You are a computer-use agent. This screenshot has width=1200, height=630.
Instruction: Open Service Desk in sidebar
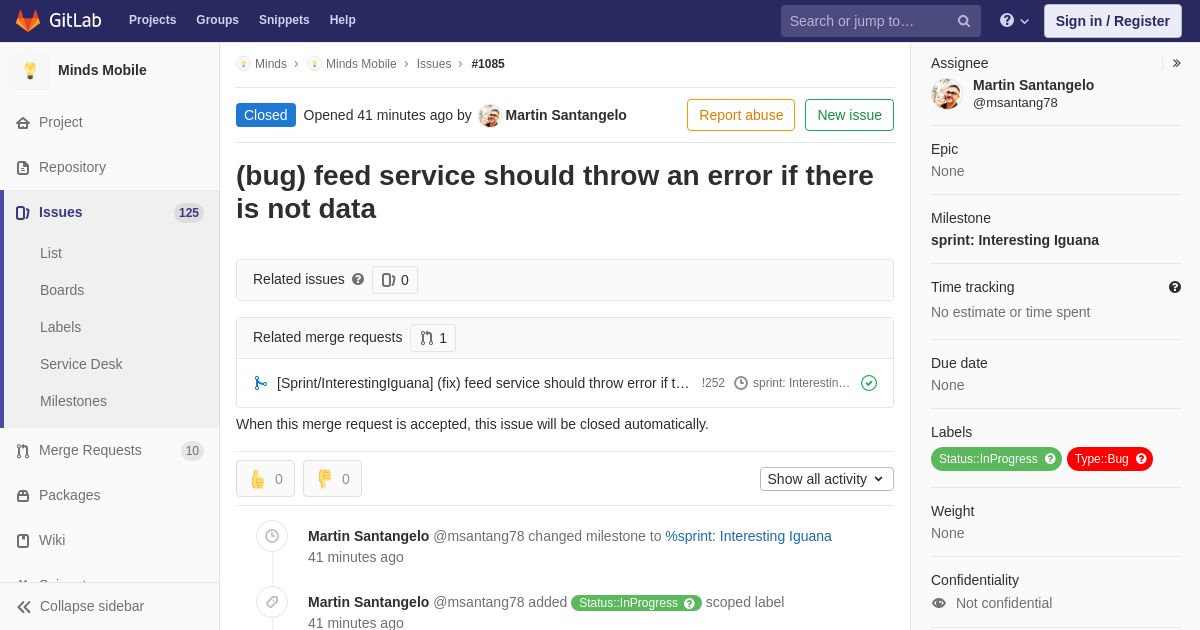[81, 364]
